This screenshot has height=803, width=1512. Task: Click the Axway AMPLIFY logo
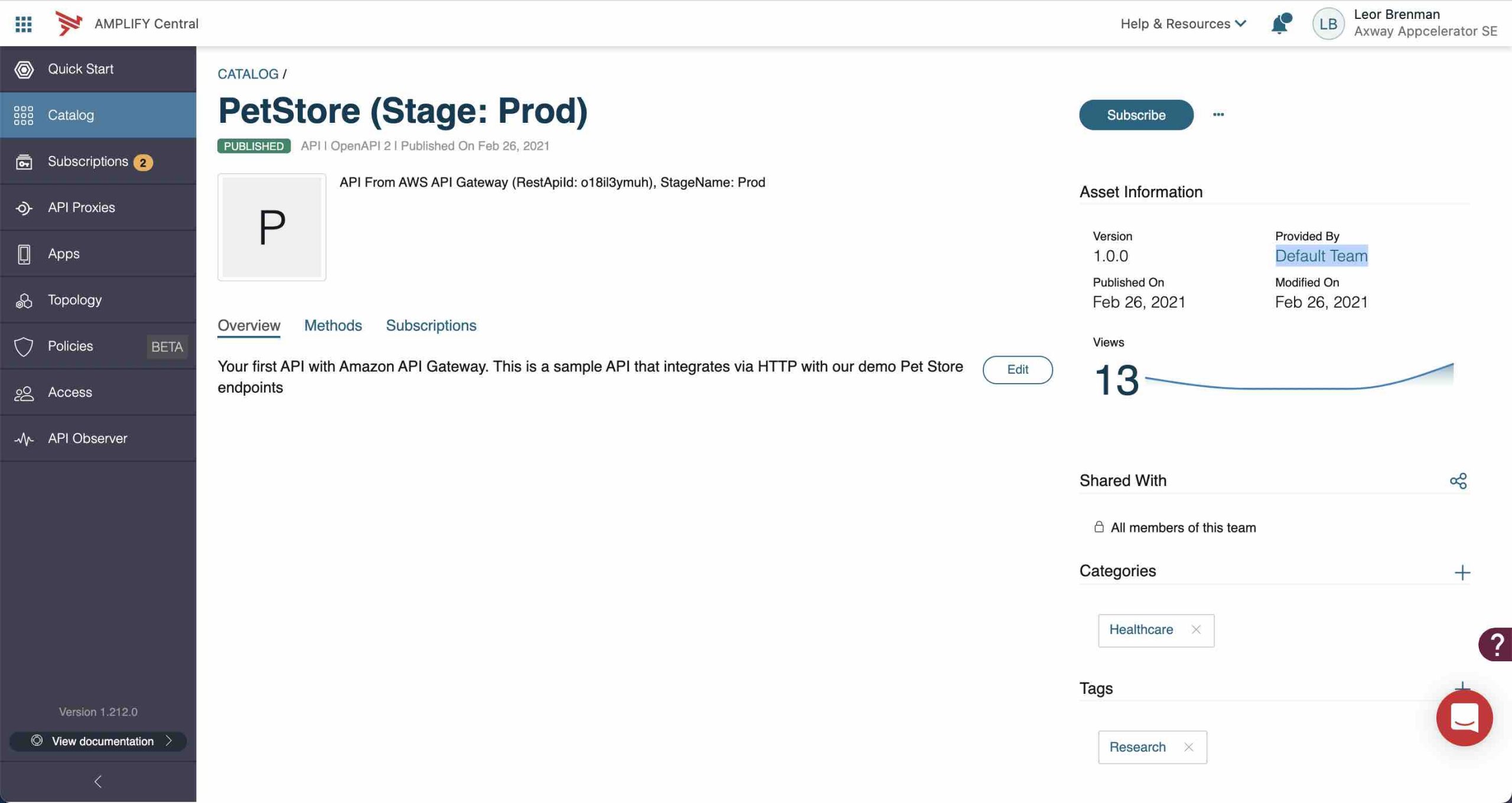tap(68, 23)
